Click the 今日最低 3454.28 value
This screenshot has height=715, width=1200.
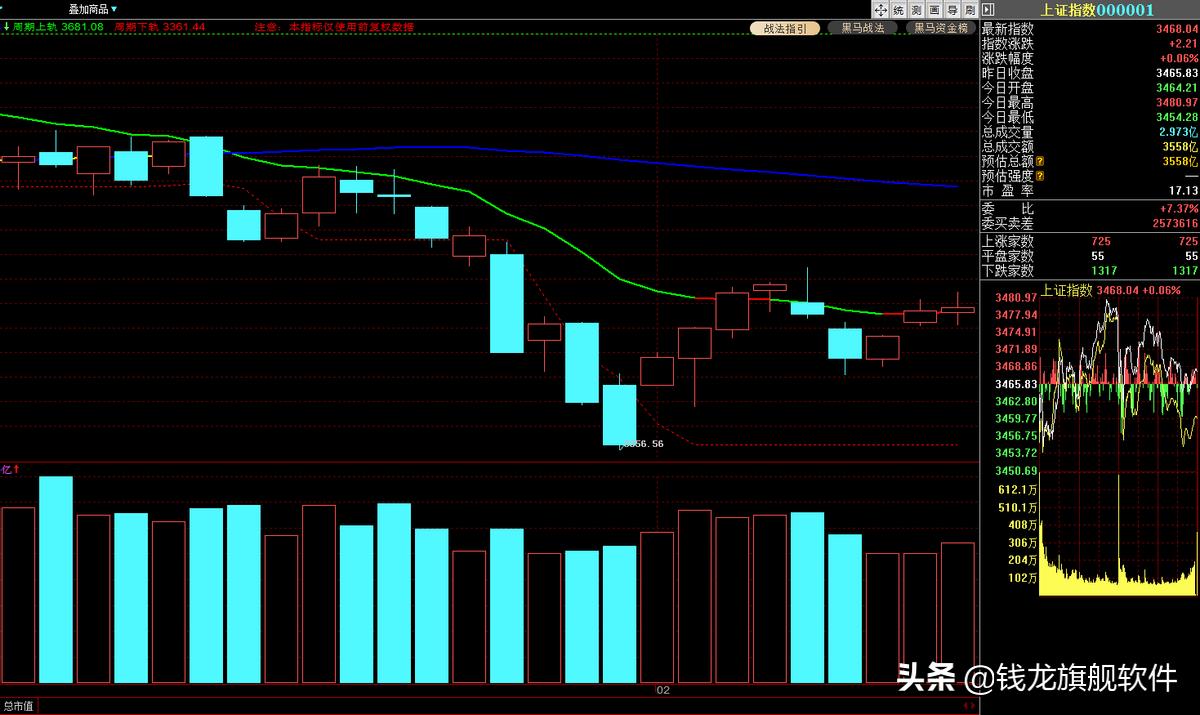[x=1177, y=118]
